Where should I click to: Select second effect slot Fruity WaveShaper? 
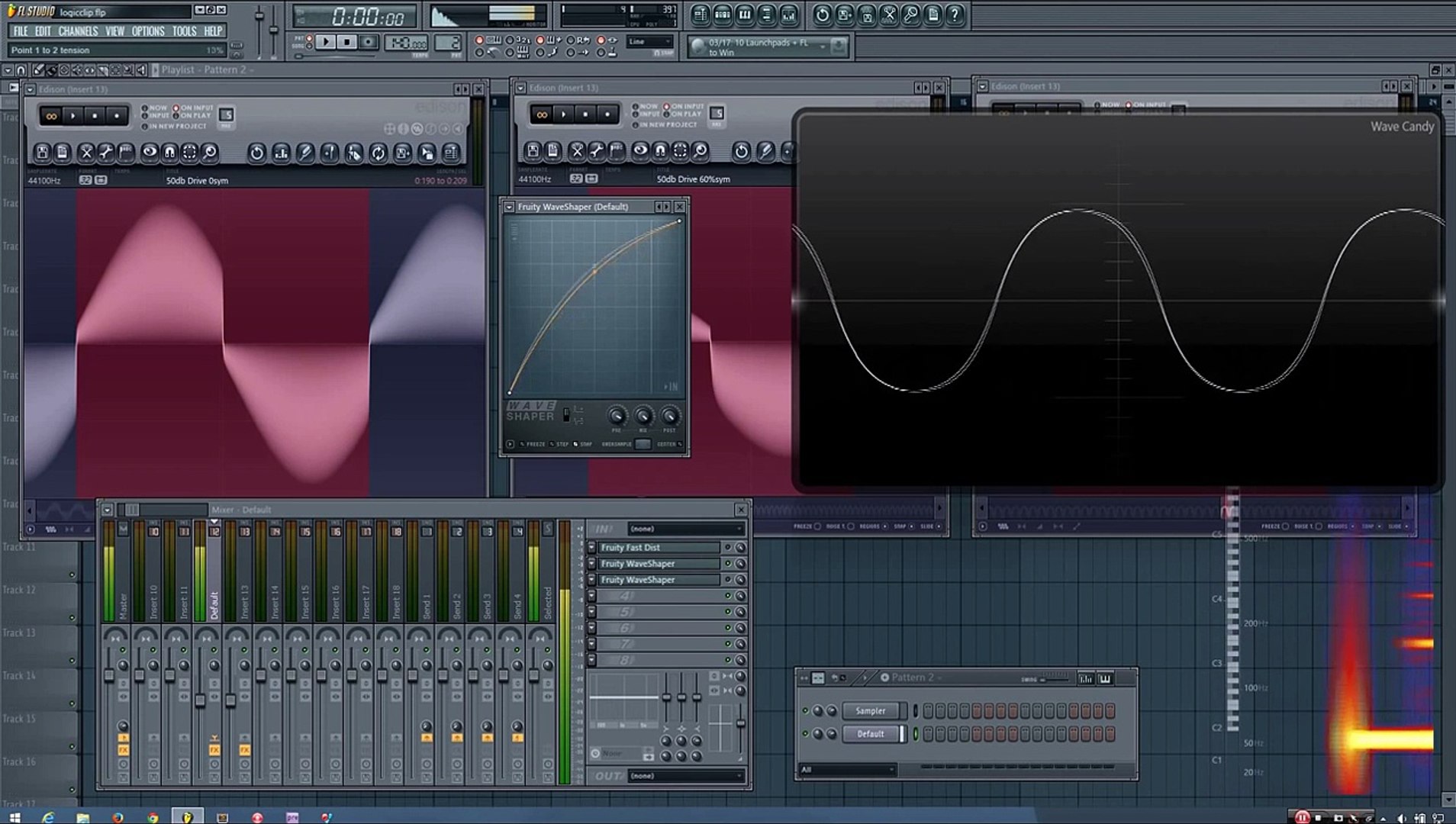(x=659, y=564)
